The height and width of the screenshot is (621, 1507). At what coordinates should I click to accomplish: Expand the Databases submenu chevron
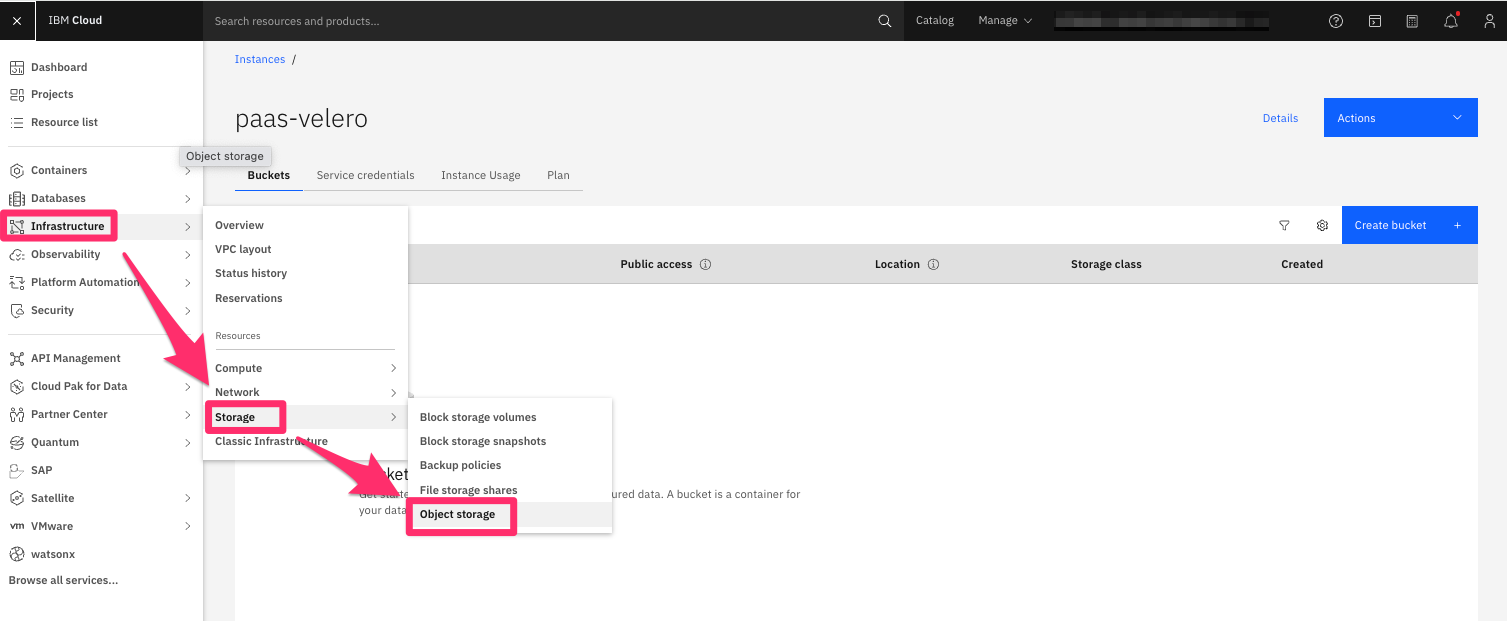187,199
